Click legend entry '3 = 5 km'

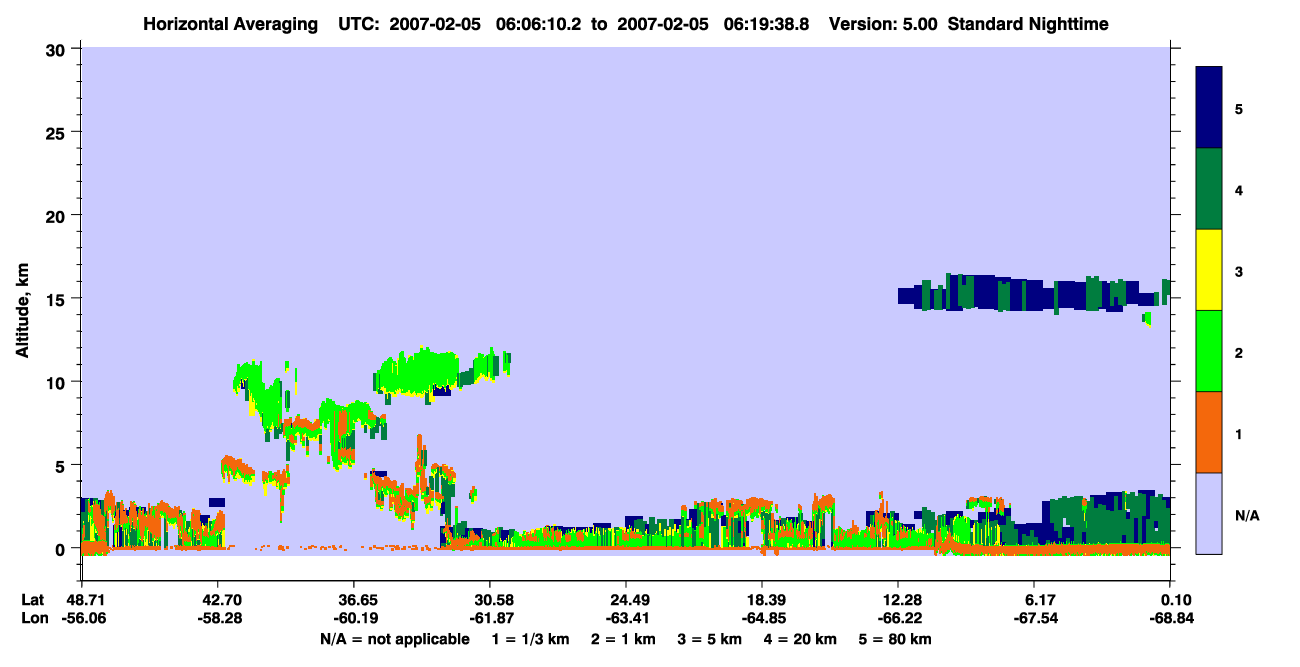[711, 639]
